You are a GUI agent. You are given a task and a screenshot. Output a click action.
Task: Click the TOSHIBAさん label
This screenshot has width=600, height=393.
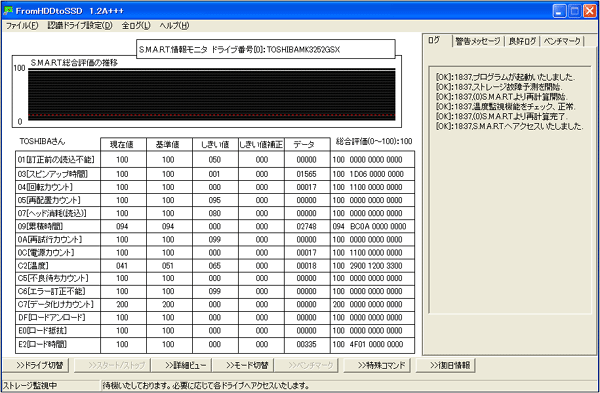coord(42,141)
